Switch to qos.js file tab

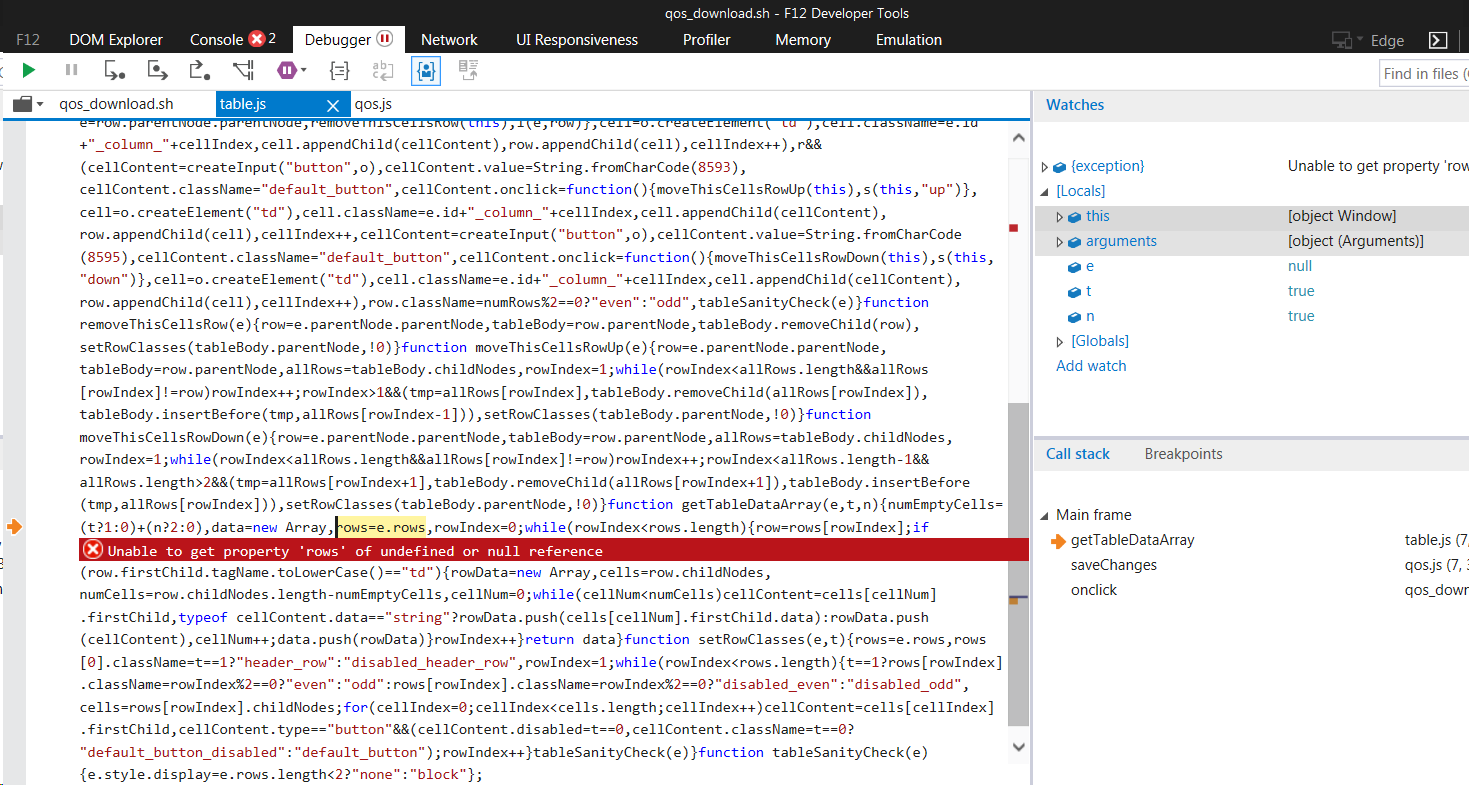[373, 104]
